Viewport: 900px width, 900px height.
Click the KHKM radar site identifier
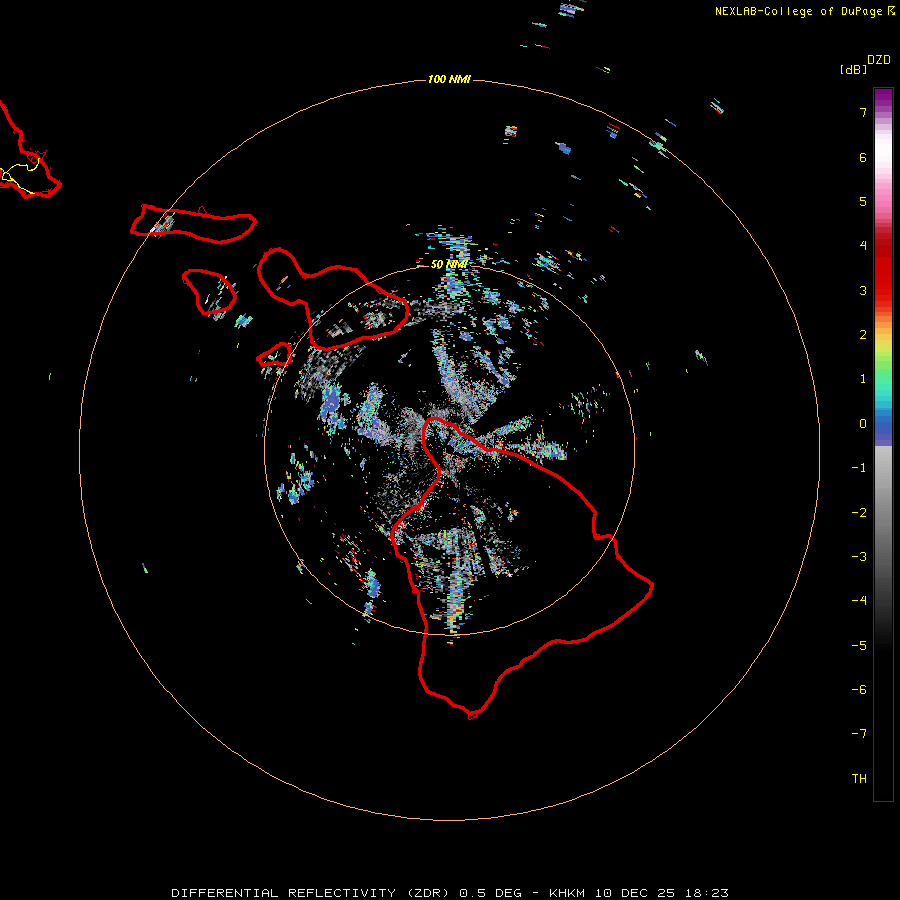click(567, 893)
